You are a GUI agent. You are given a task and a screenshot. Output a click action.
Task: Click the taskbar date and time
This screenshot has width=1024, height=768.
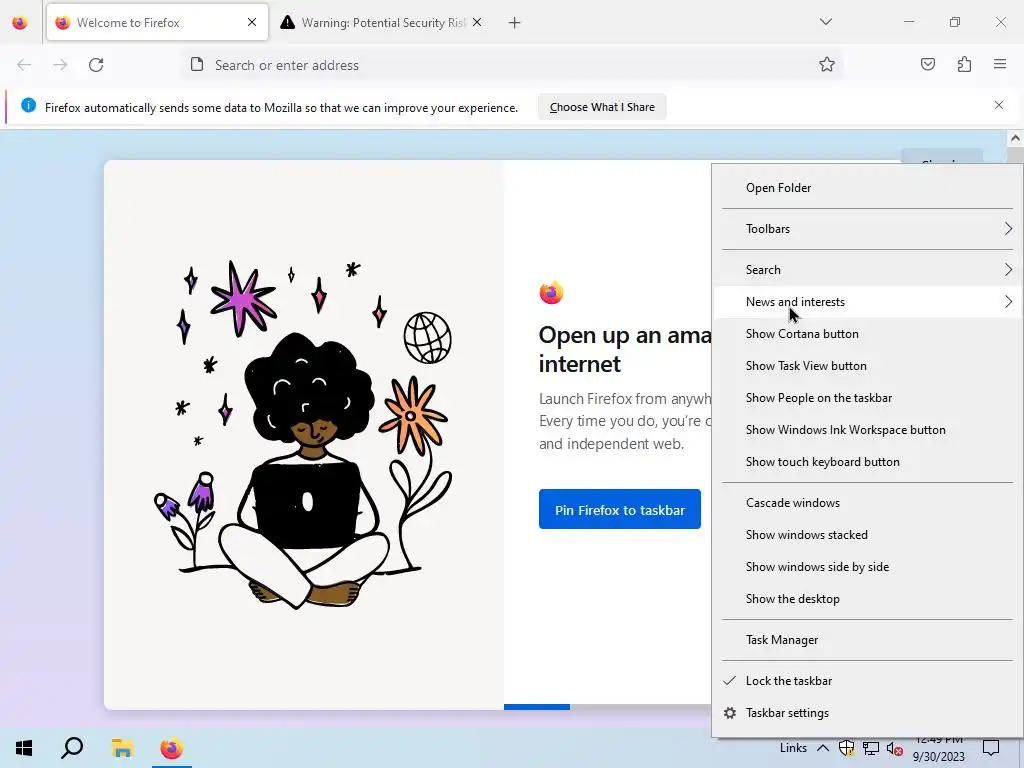[938, 748]
